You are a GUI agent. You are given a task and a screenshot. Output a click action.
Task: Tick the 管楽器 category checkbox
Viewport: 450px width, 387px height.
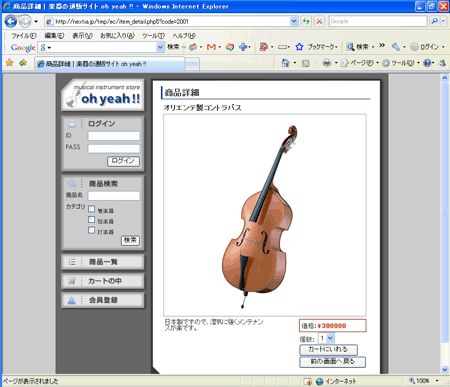[x=91, y=209]
